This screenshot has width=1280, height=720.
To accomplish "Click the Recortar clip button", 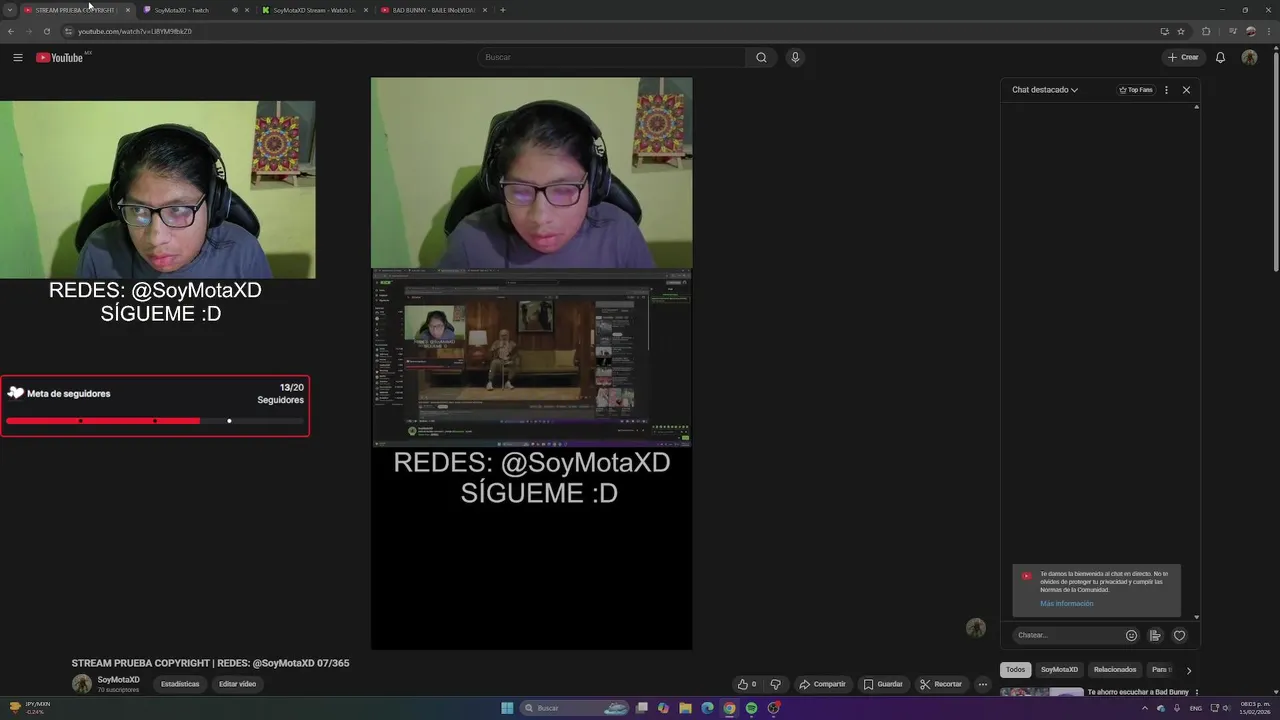I will tap(941, 684).
